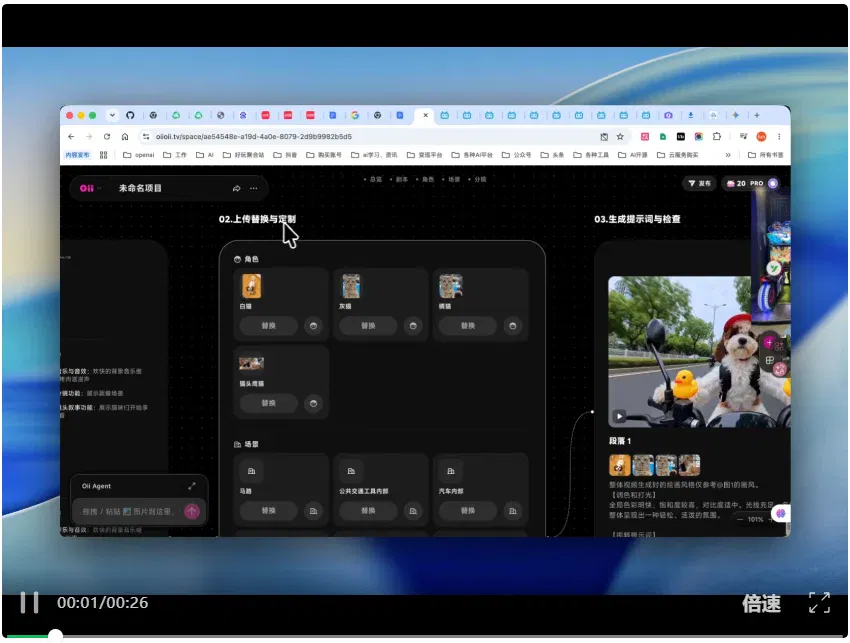Replace the 橘猫 character
This screenshot has height=643, width=850.
(x=468, y=326)
